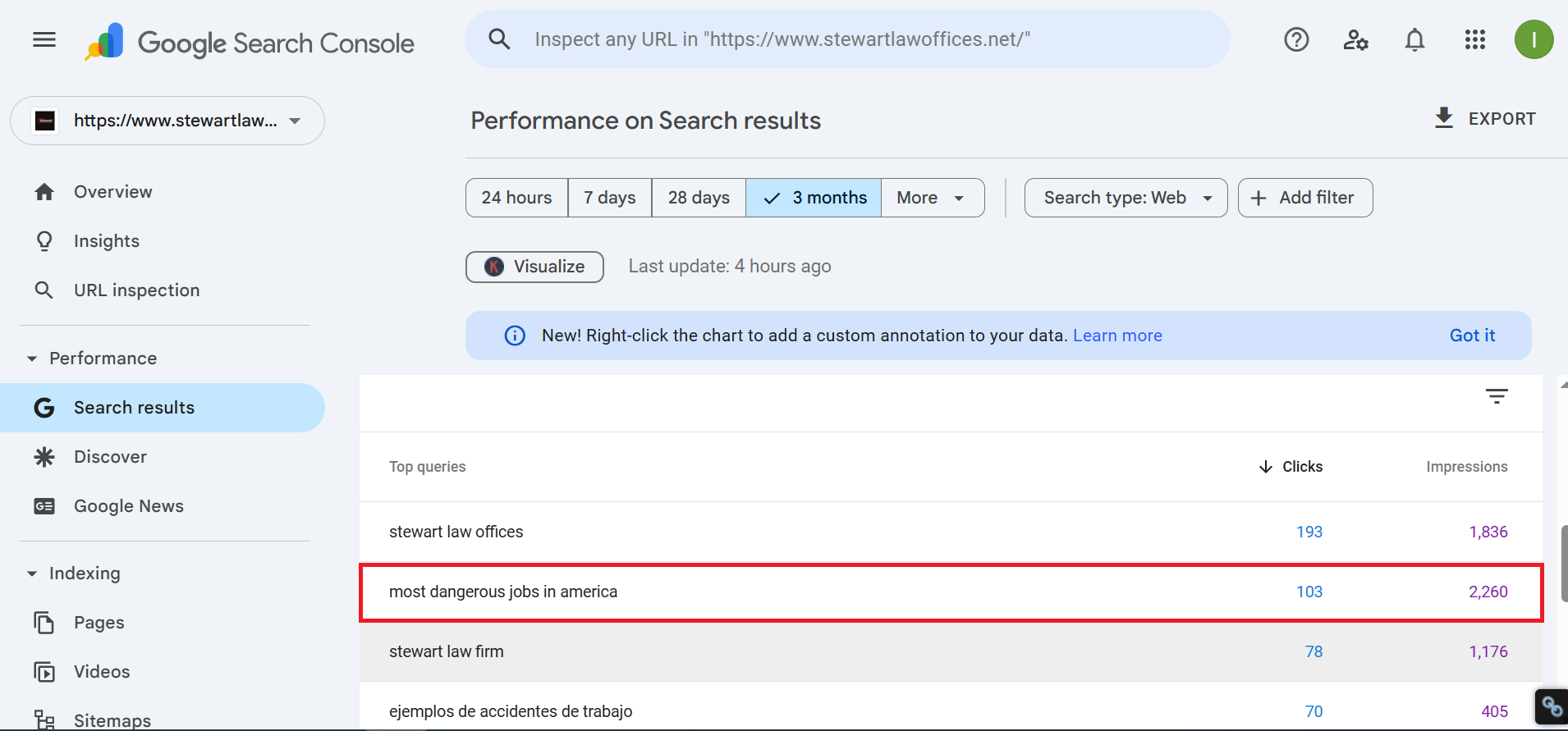Image resolution: width=1568 pixels, height=731 pixels.
Task: Click the Videos play icon
Action: [x=44, y=672]
